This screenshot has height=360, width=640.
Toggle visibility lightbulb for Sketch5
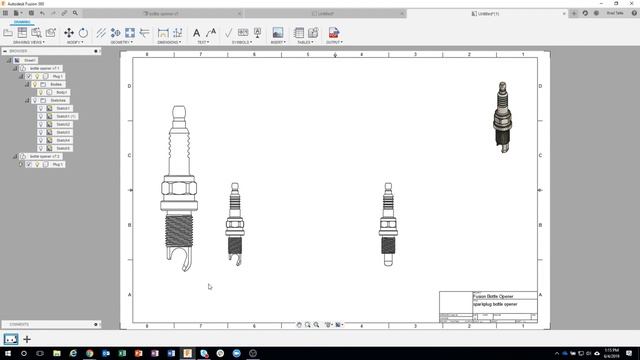(x=41, y=148)
